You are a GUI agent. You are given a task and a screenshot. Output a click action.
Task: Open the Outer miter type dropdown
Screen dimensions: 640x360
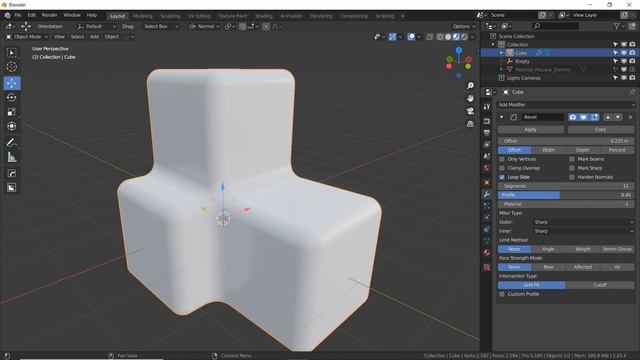pos(583,222)
